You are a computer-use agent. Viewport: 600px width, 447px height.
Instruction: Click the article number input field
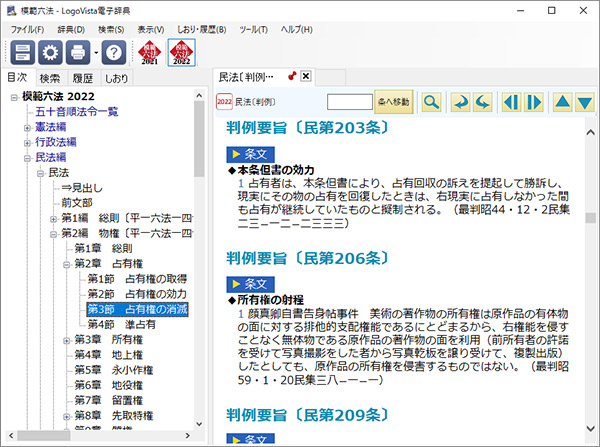(350, 102)
